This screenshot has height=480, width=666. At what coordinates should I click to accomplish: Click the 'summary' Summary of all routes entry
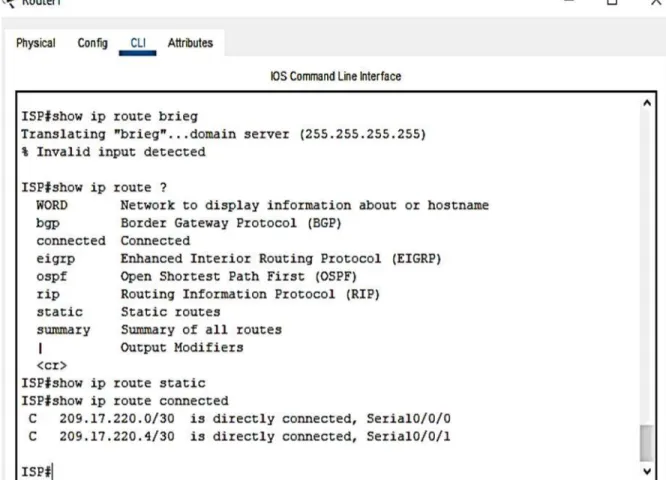click(x=159, y=330)
